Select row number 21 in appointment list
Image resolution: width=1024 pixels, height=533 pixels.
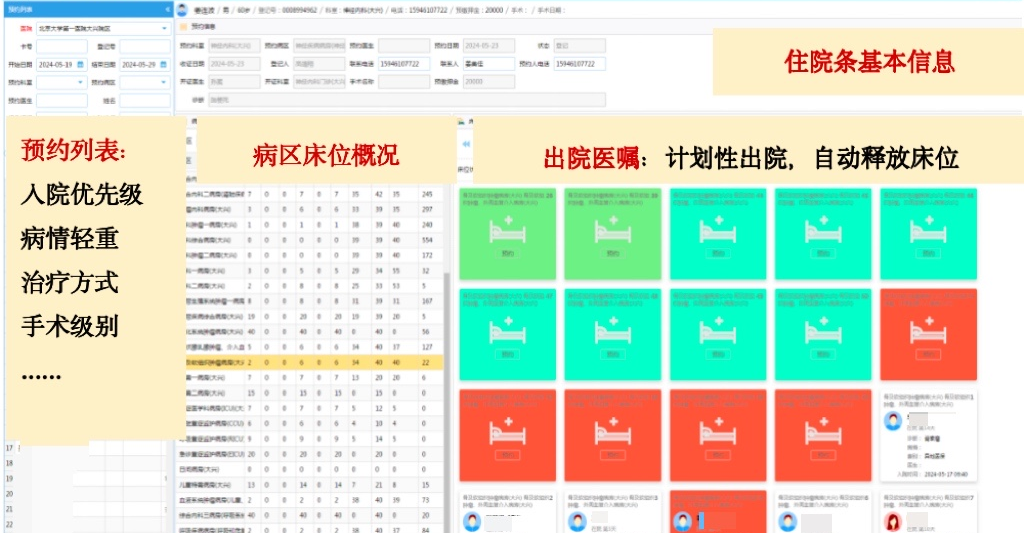coord(9,509)
